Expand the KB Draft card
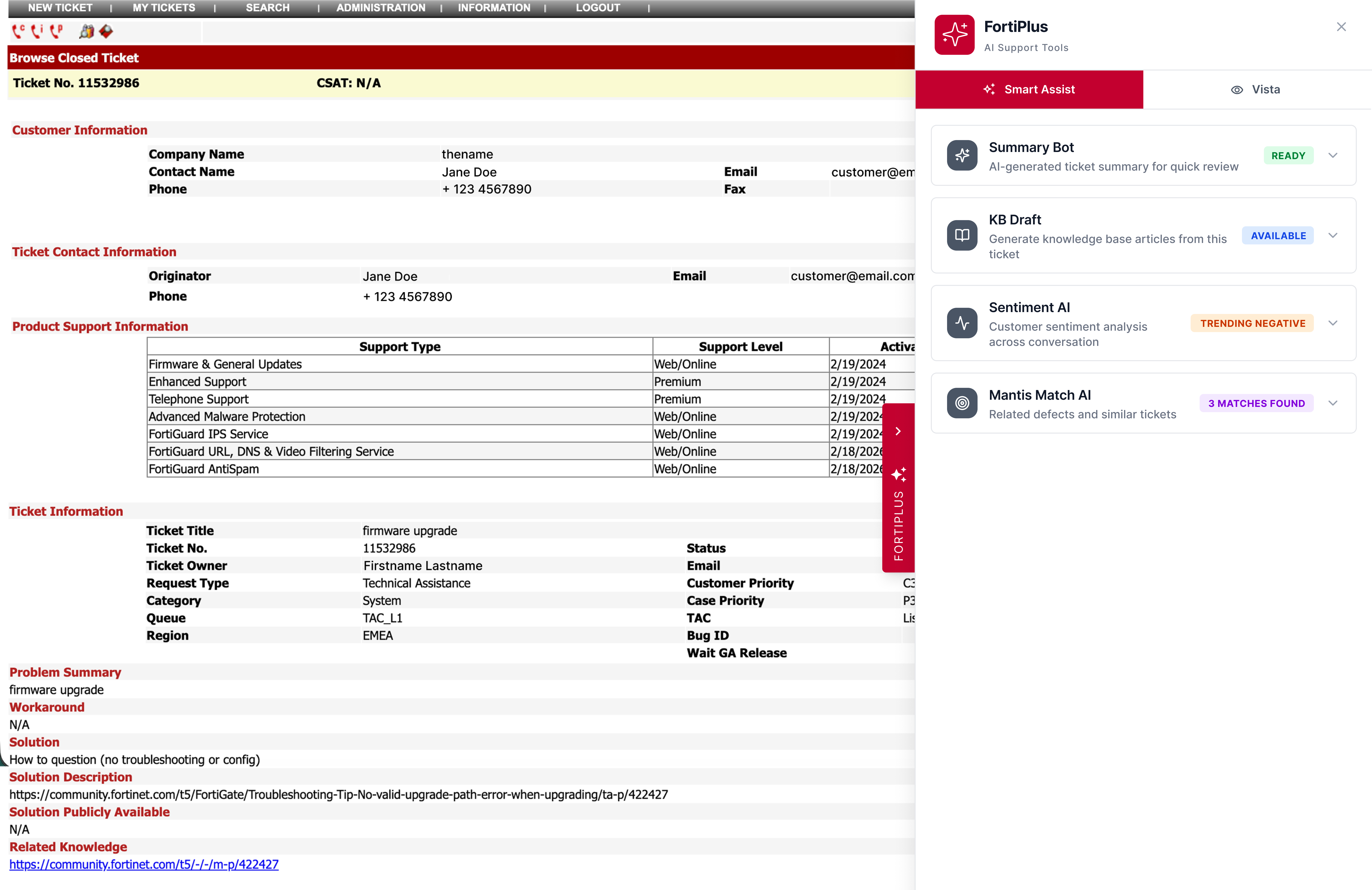Image resolution: width=1372 pixels, height=890 pixels. click(1333, 235)
